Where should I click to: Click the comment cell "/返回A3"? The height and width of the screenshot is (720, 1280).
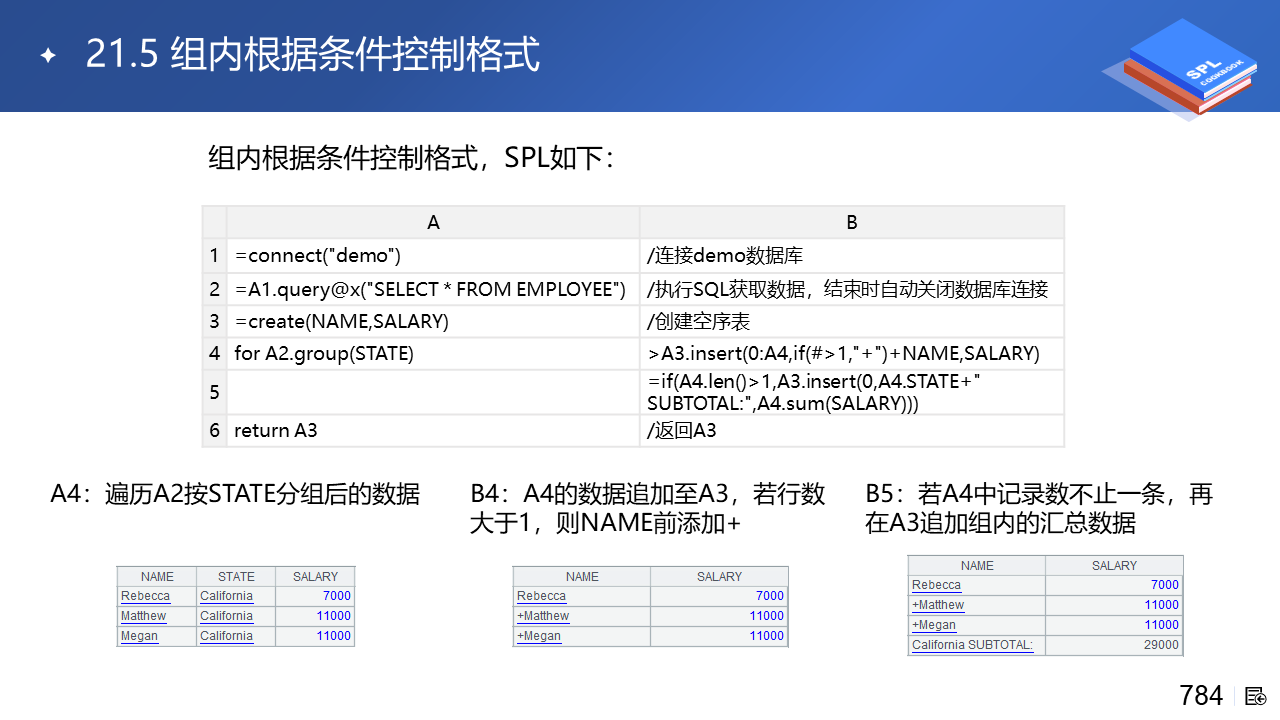click(x=852, y=431)
